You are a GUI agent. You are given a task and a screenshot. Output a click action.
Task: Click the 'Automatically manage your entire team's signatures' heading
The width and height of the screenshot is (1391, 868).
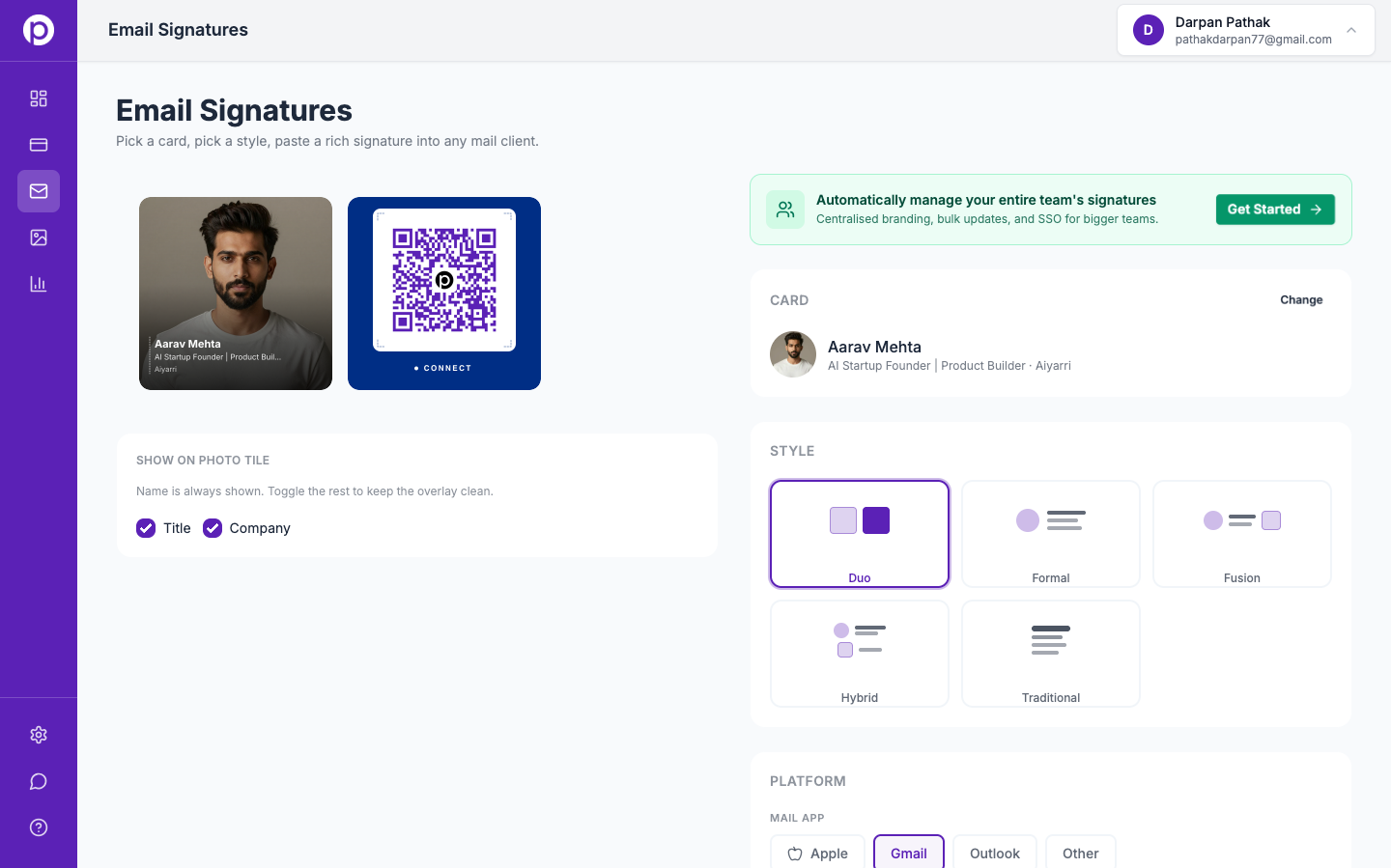pos(986,200)
